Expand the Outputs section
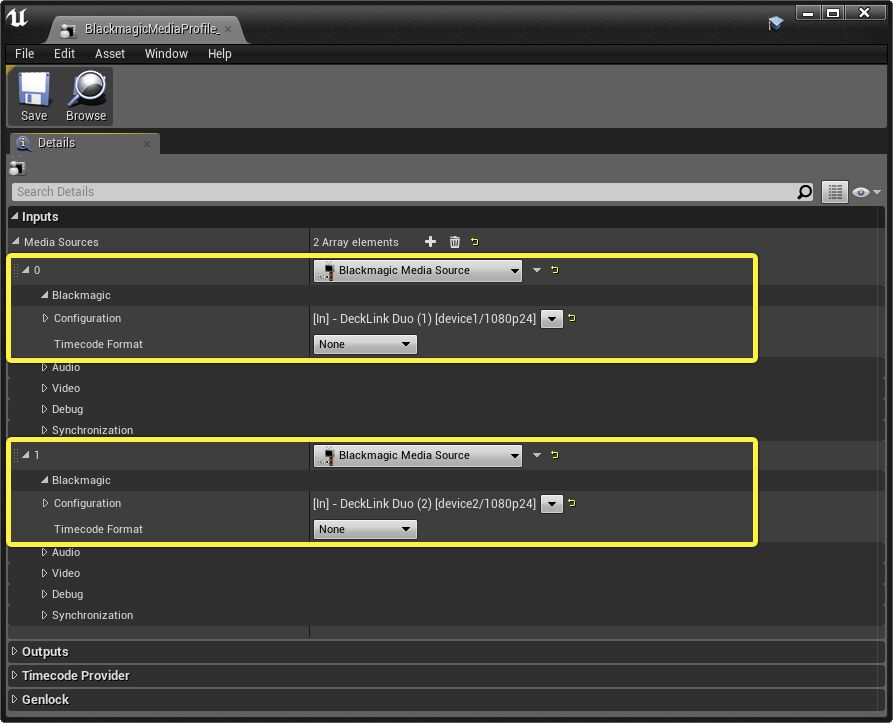 point(44,651)
